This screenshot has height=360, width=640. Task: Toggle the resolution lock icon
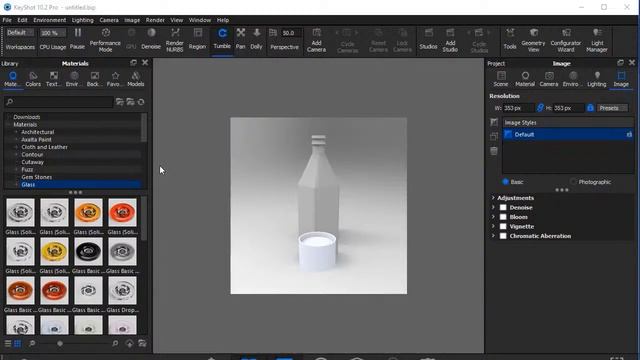tap(590, 108)
